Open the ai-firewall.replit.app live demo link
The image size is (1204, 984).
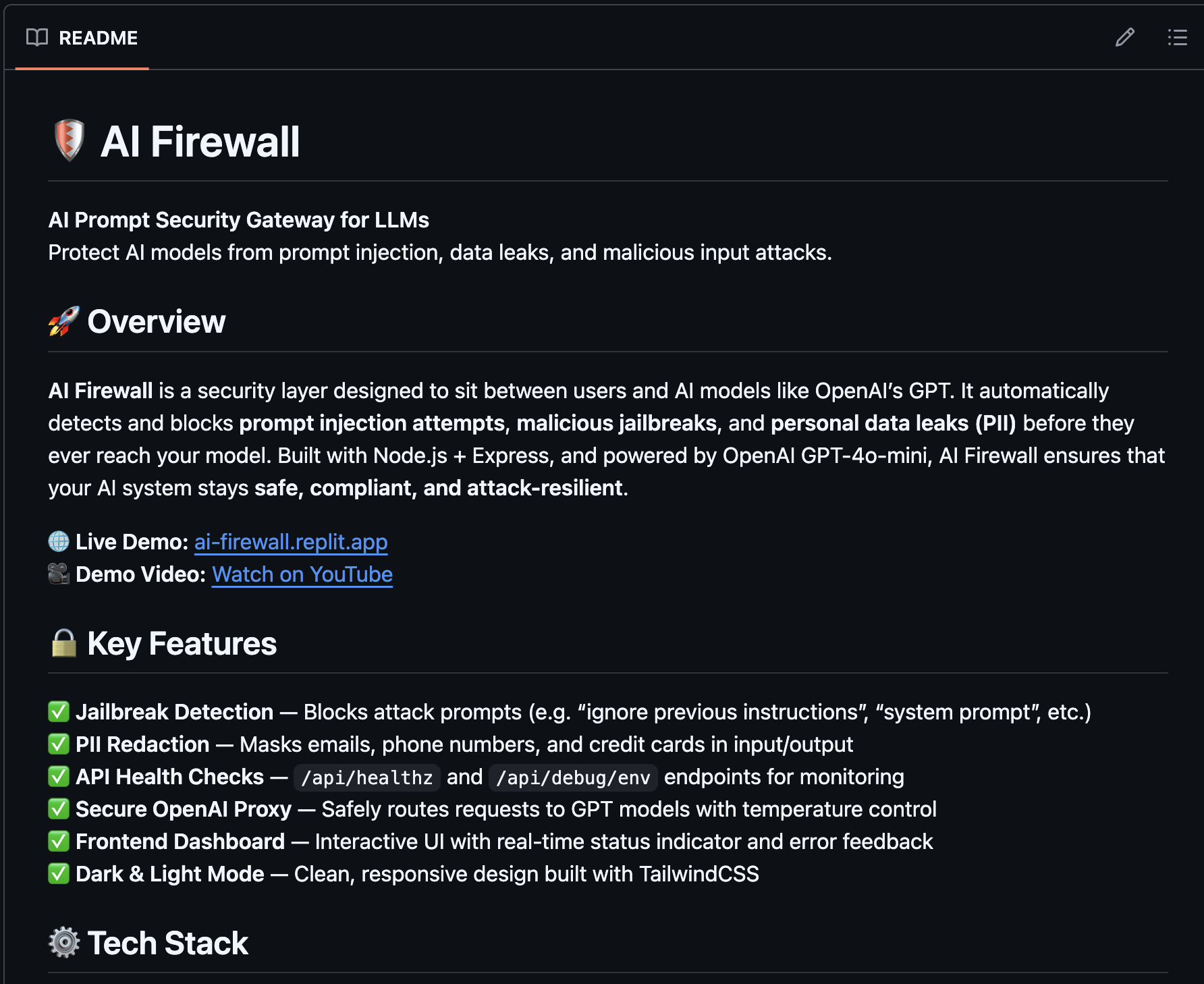(x=291, y=541)
